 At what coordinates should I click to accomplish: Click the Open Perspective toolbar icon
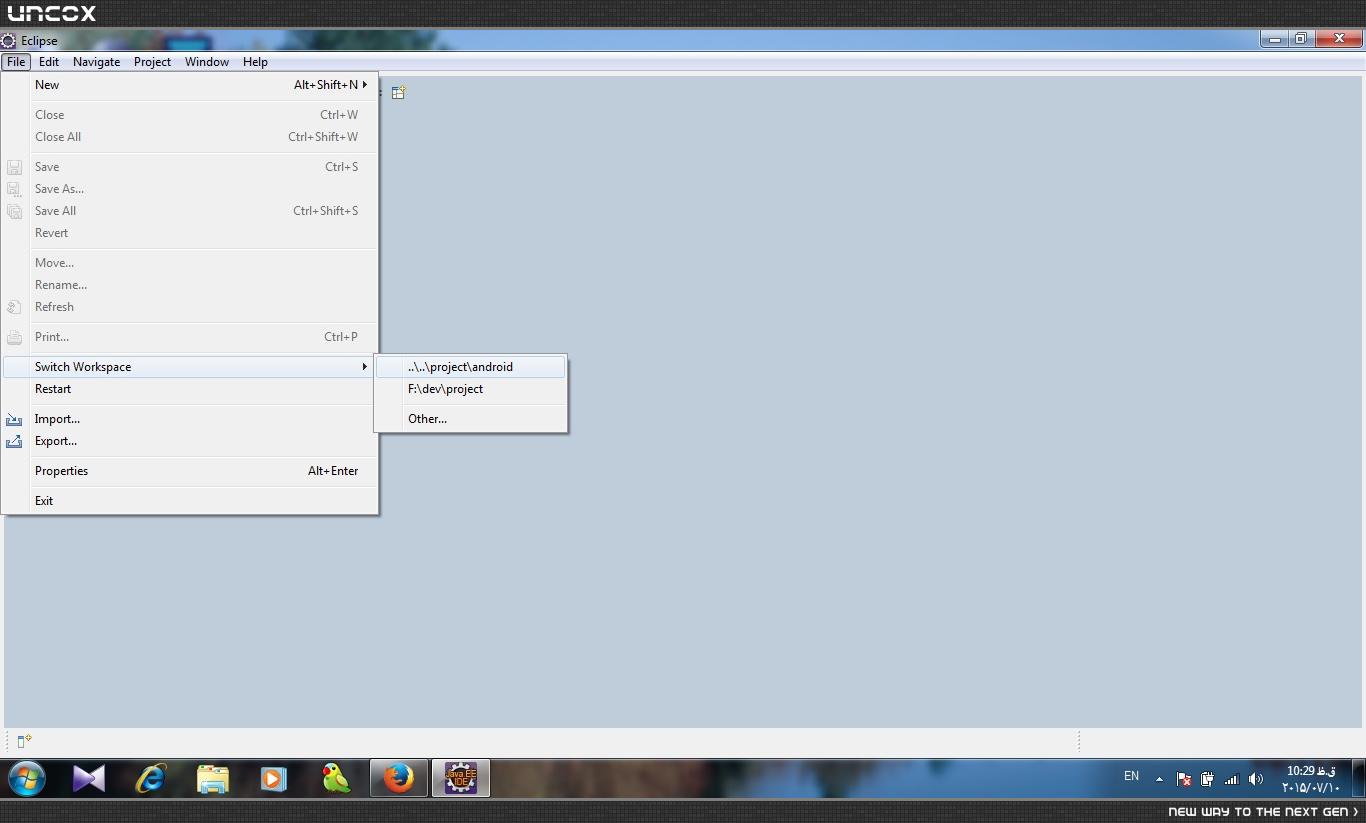coord(398,92)
